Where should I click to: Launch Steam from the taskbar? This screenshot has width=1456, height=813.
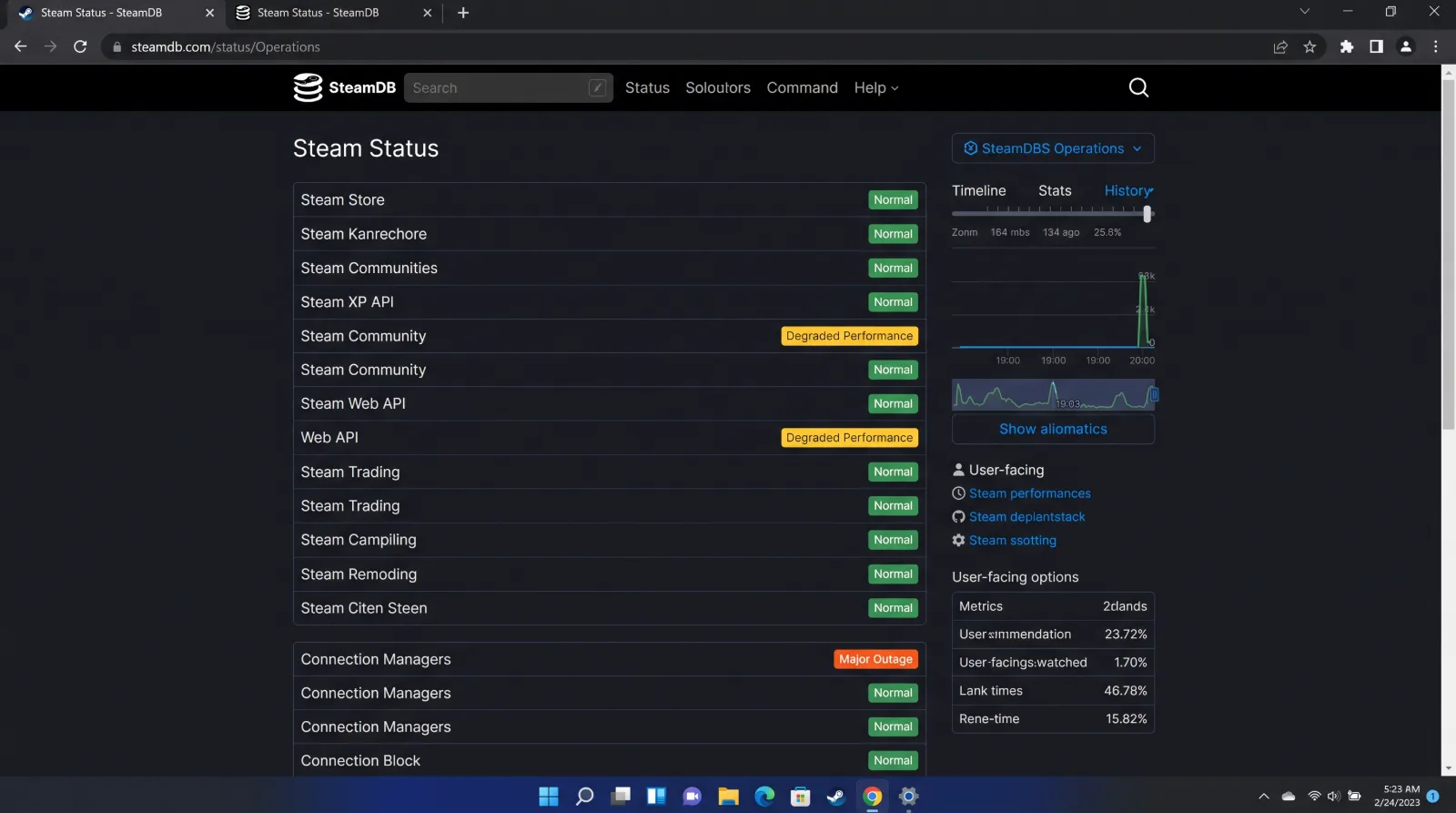point(835,797)
